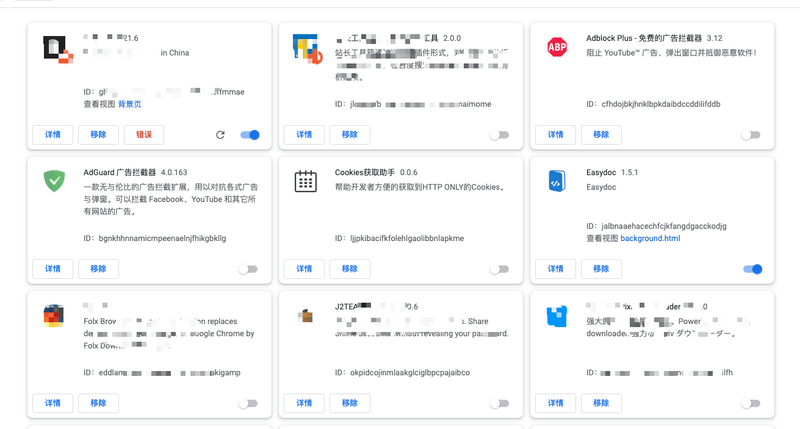Click Cookies获取助手 HTTP ONLY description
The height and width of the screenshot is (429, 800).
tap(420, 187)
